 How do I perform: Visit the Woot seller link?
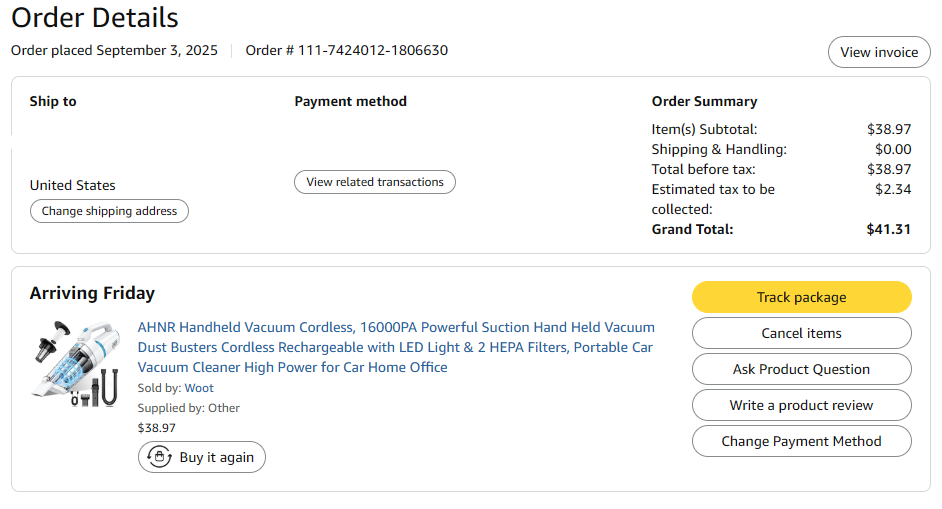coord(199,388)
